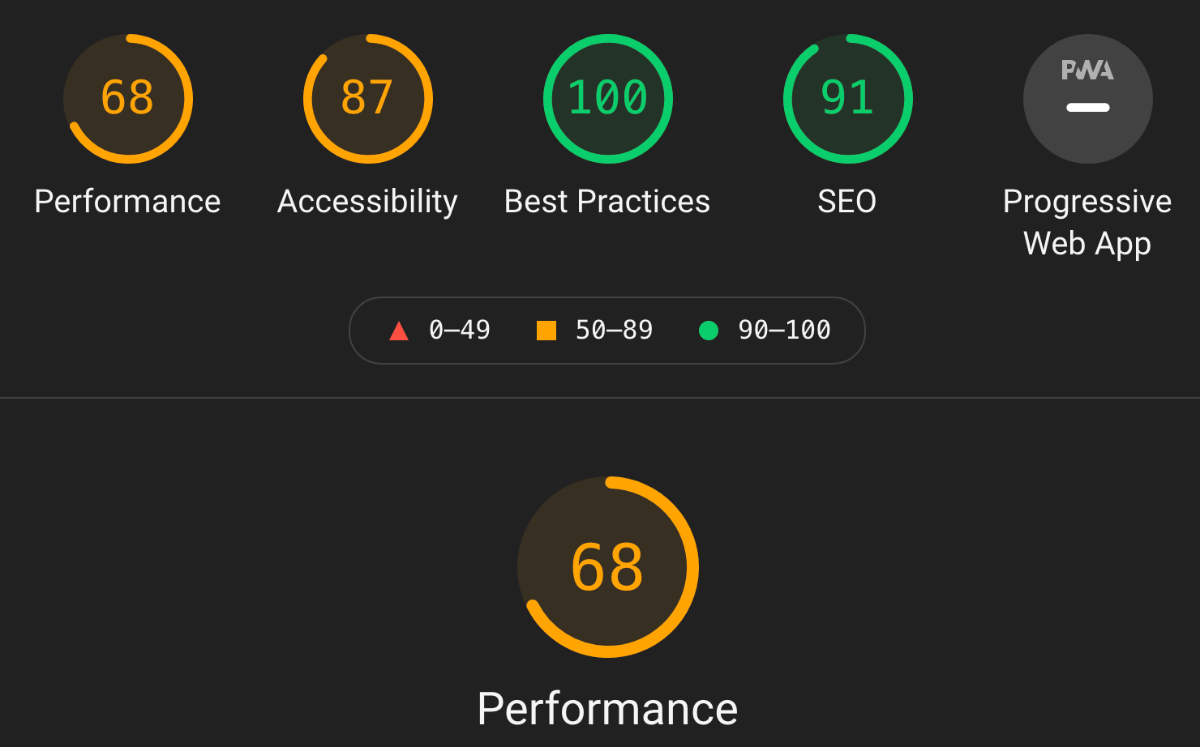This screenshot has width=1200, height=747.
Task: Click the red triangle legend icon
Action: click(x=399, y=330)
